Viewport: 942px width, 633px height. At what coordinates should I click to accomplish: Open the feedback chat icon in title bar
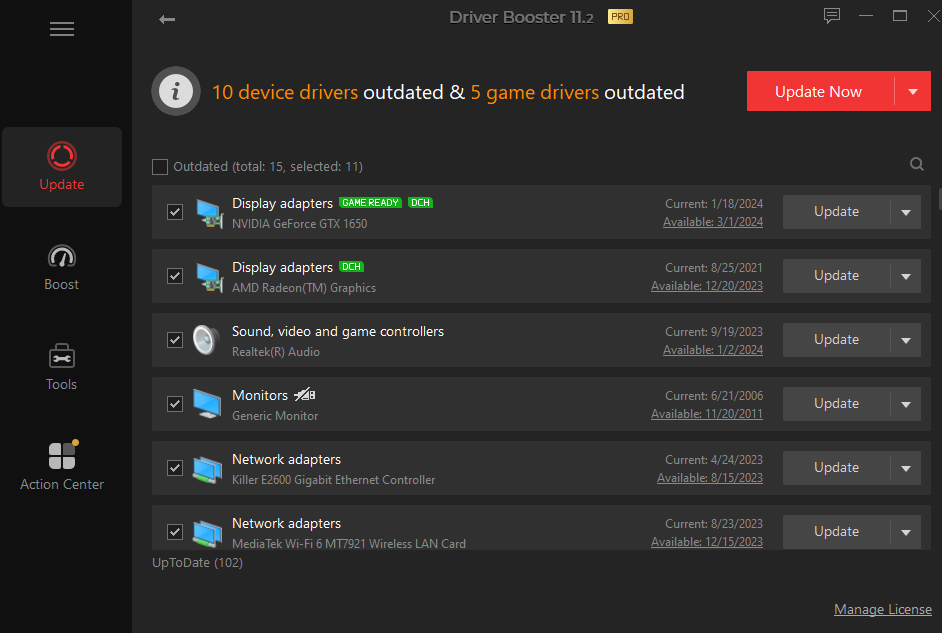click(x=832, y=16)
